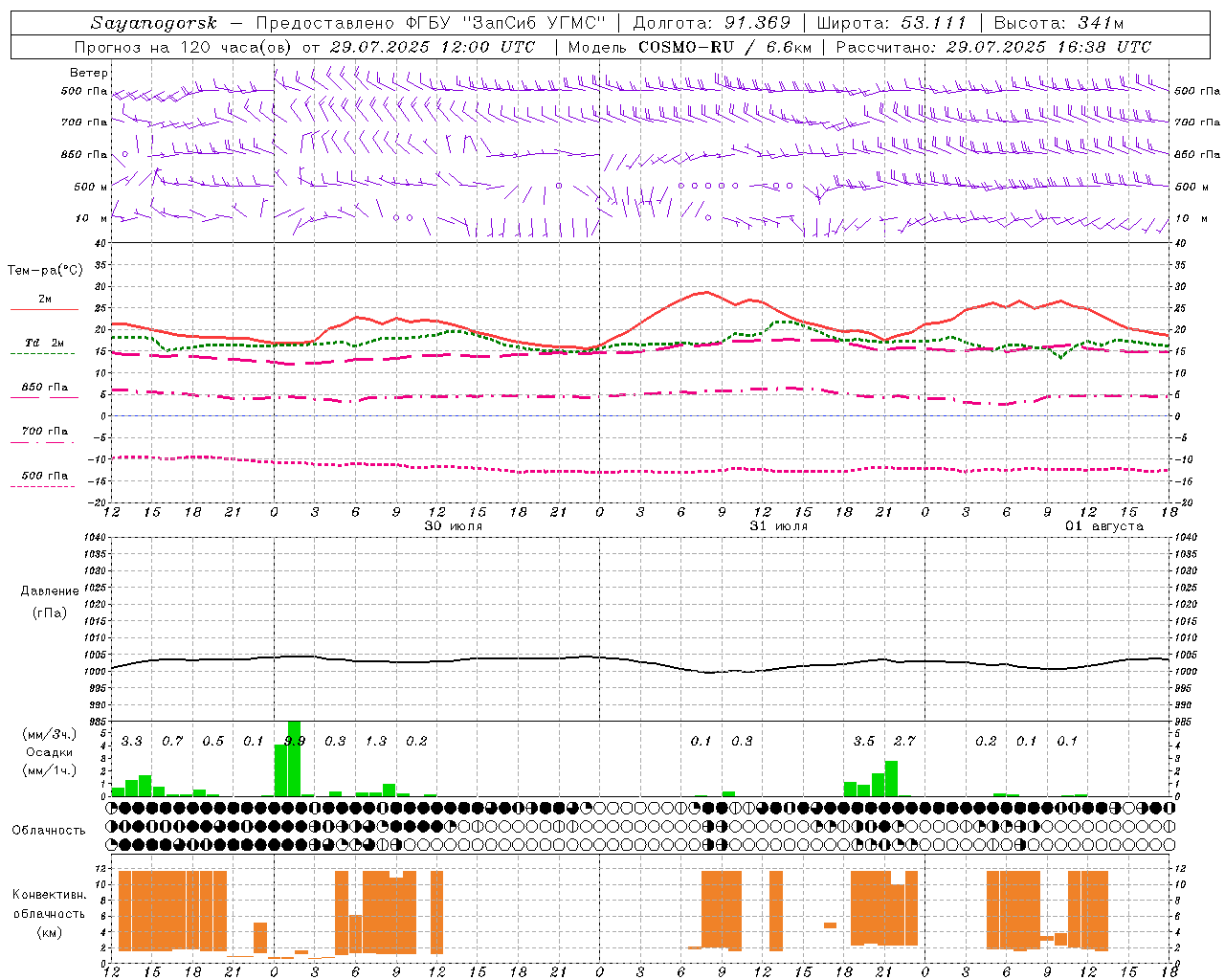Screen dimensions: 1225x980
Task: Select the Тем-ра(°C) temperature panel label
Action: [45, 271]
